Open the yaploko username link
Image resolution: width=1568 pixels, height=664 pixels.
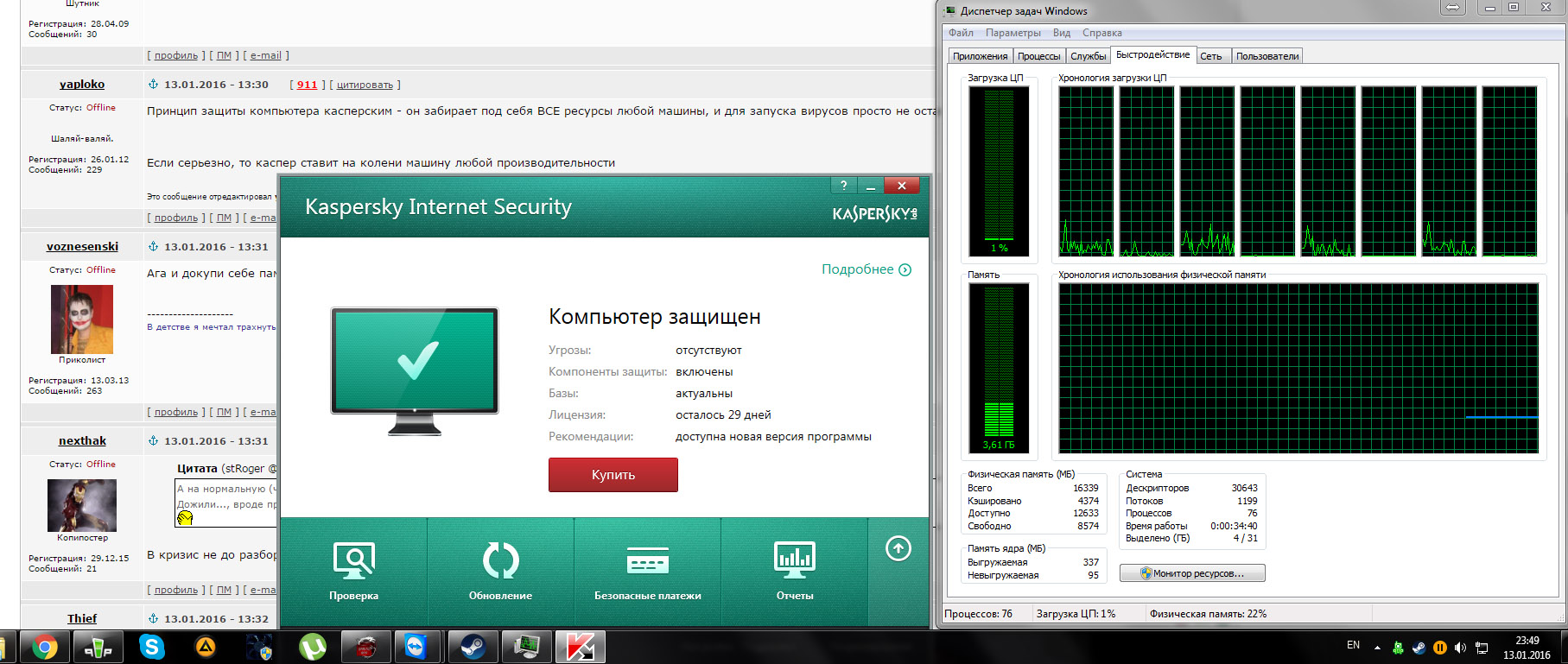[x=82, y=84]
